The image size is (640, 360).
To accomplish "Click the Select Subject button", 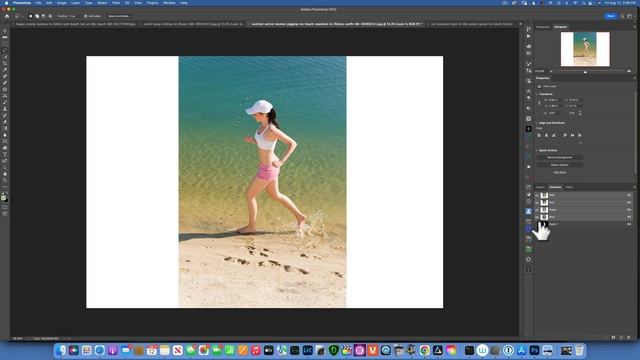I will 560,165.
